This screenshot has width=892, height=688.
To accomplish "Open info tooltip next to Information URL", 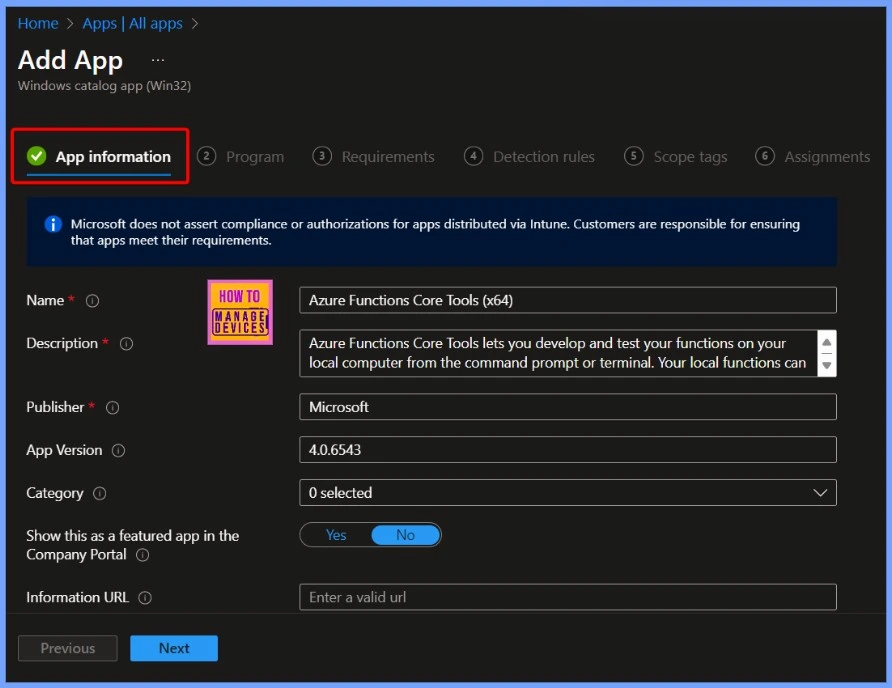I will [145, 598].
